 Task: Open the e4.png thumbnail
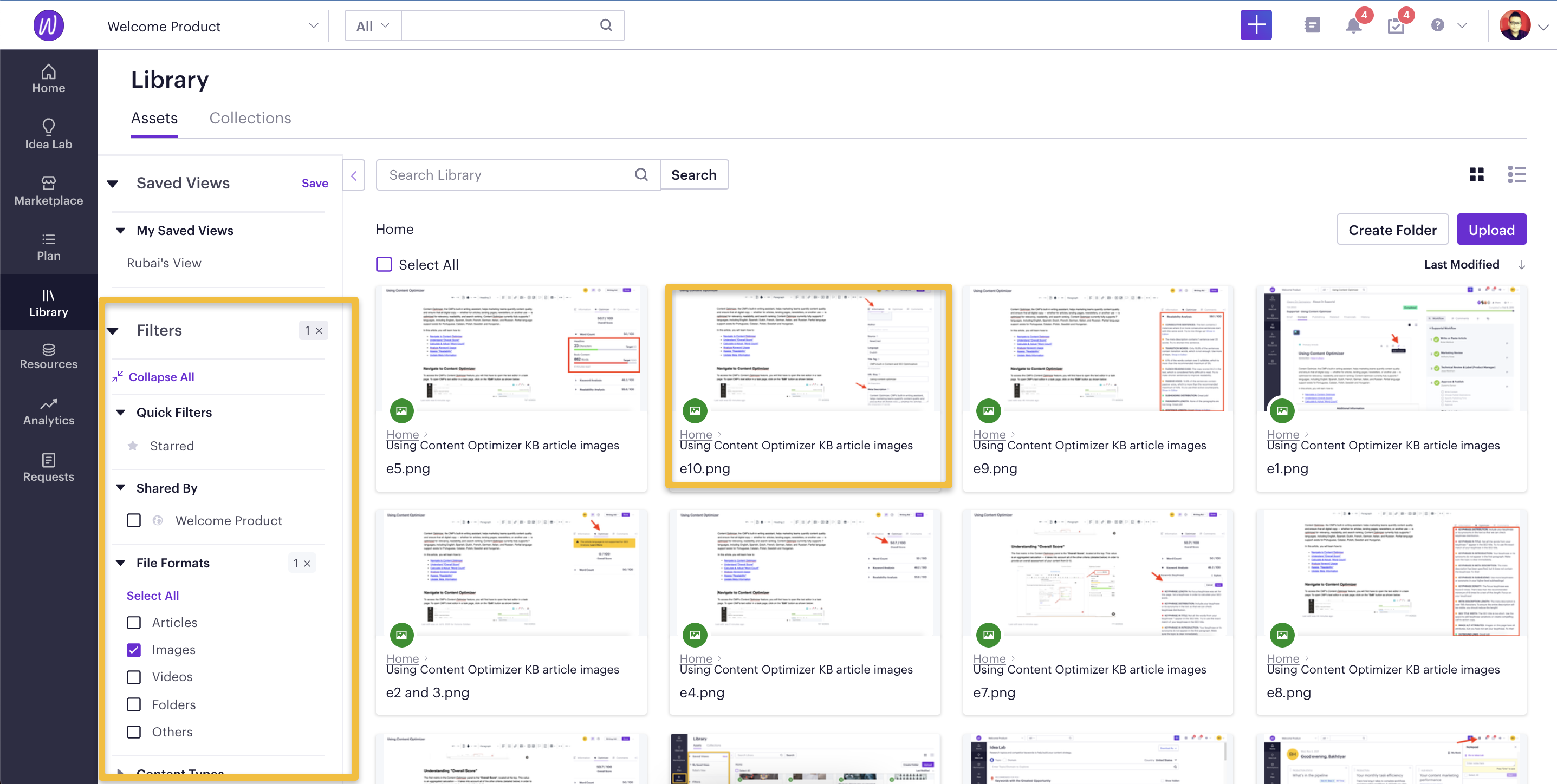[x=804, y=573]
